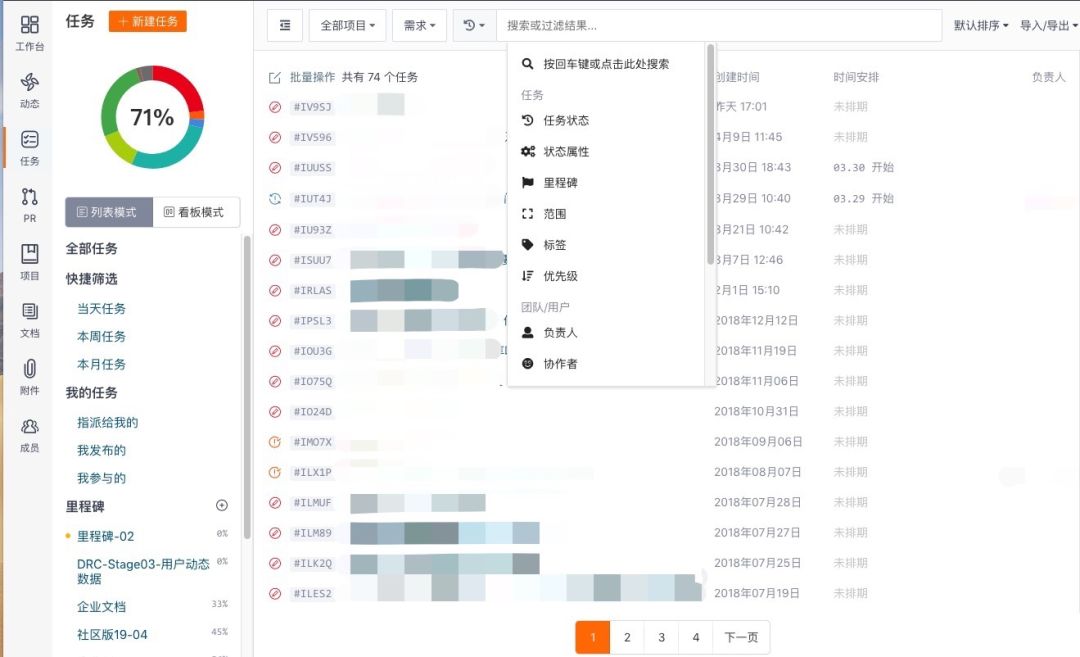The width and height of the screenshot is (1080, 657).
Task: Click 按回车键或点击此处搜索 entry
Action: [x=606, y=64]
